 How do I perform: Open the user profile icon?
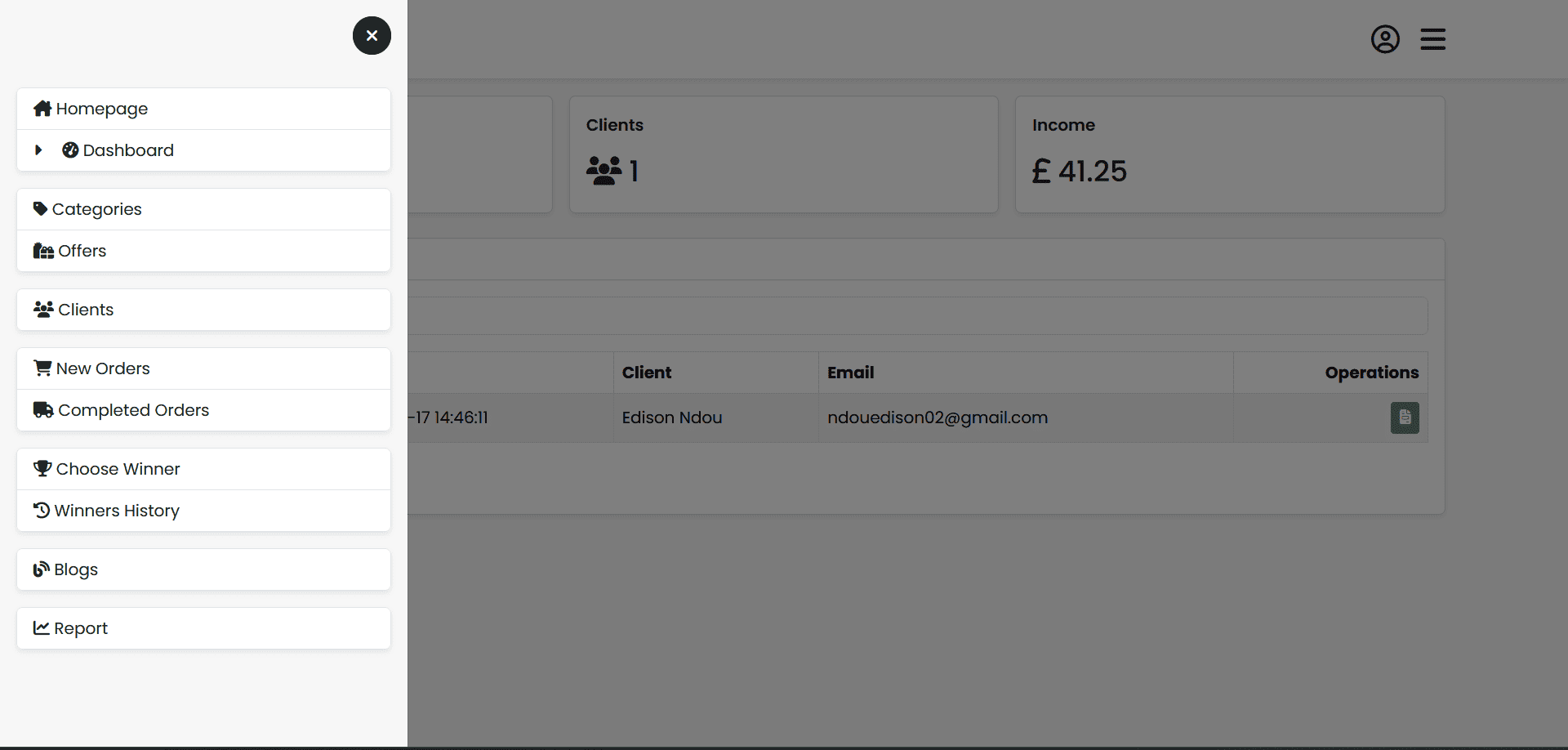(x=1385, y=39)
